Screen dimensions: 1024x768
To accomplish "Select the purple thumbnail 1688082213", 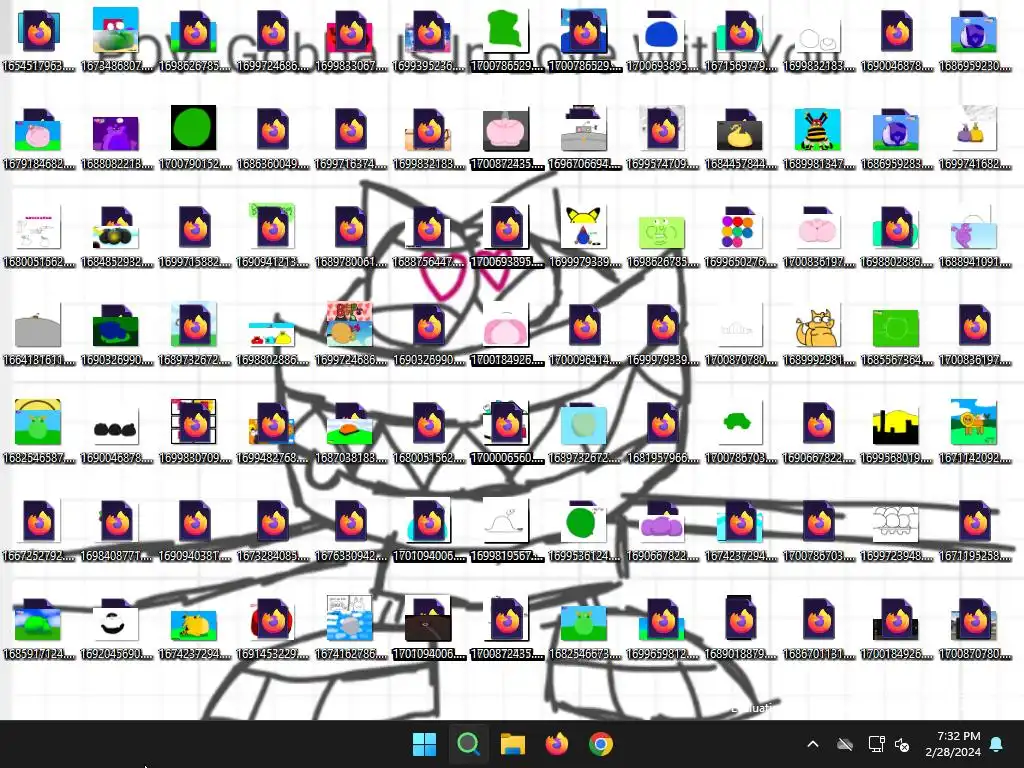I will point(116,132).
